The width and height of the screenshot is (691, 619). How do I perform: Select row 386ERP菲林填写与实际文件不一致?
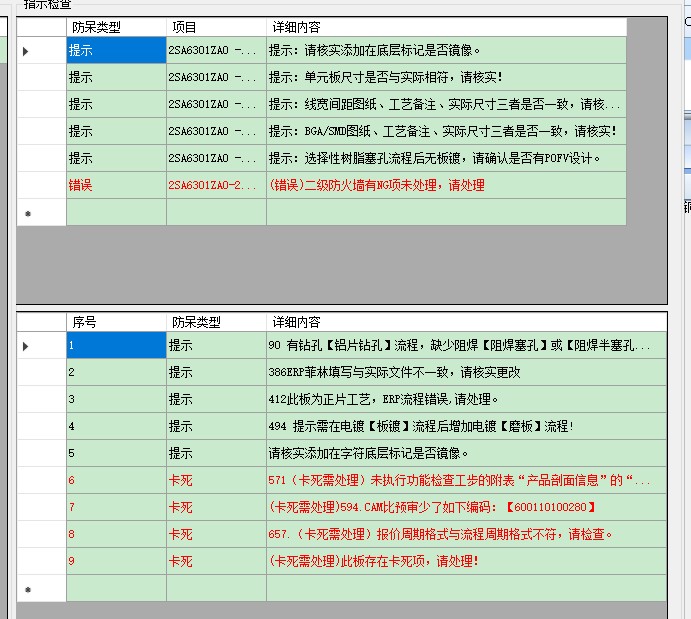tap(466, 372)
